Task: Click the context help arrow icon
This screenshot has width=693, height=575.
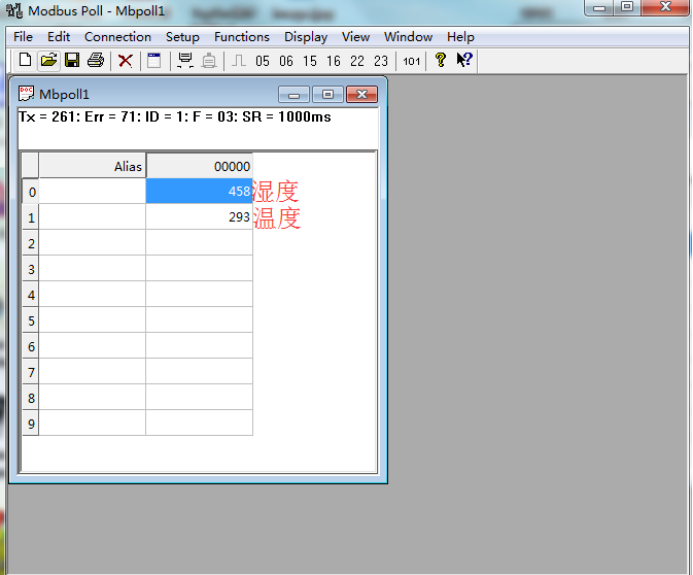Action: point(464,61)
